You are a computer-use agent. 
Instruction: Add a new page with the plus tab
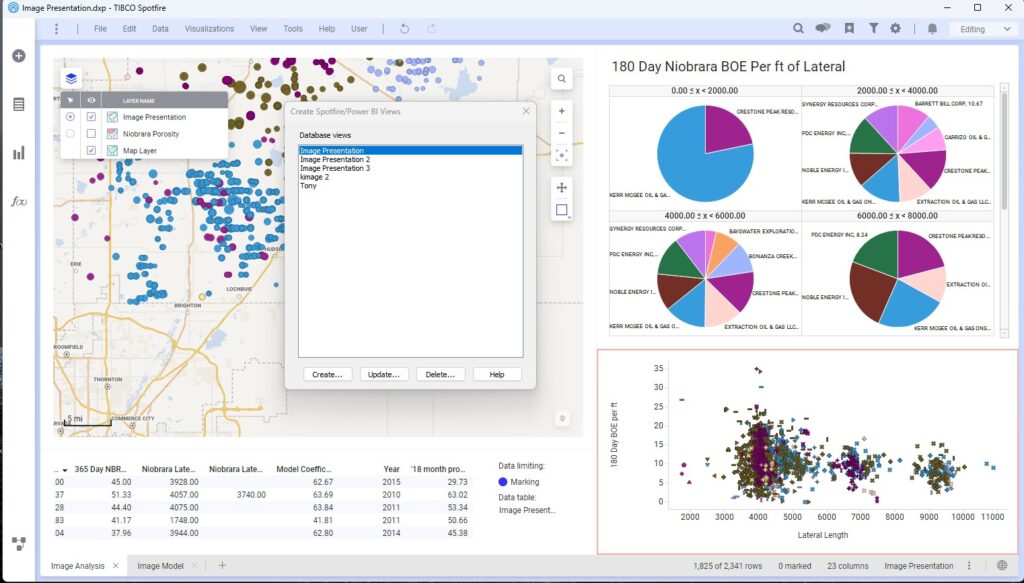pos(222,565)
